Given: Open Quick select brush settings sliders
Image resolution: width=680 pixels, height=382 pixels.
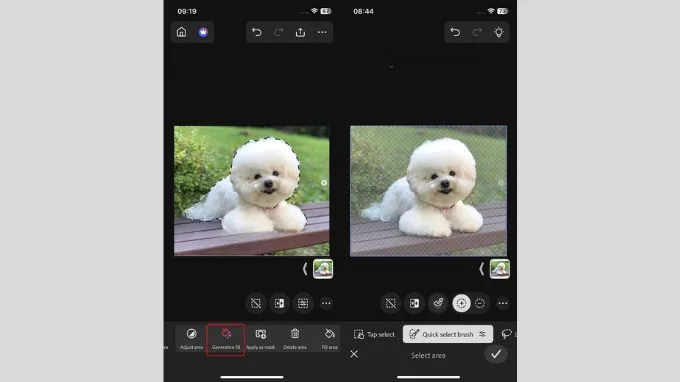Looking at the screenshot, I should coord(483,334).
